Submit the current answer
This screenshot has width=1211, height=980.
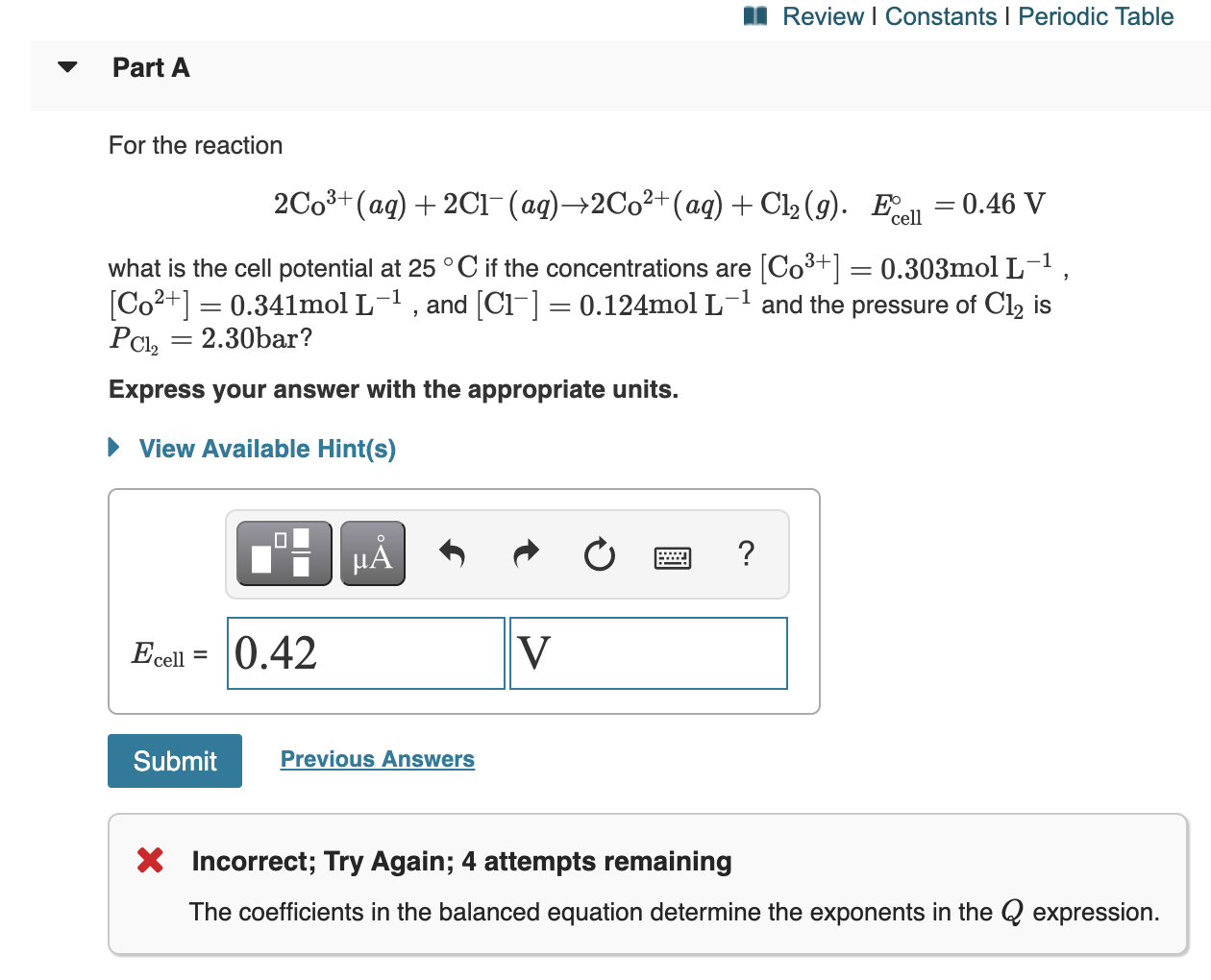[174, 760]
